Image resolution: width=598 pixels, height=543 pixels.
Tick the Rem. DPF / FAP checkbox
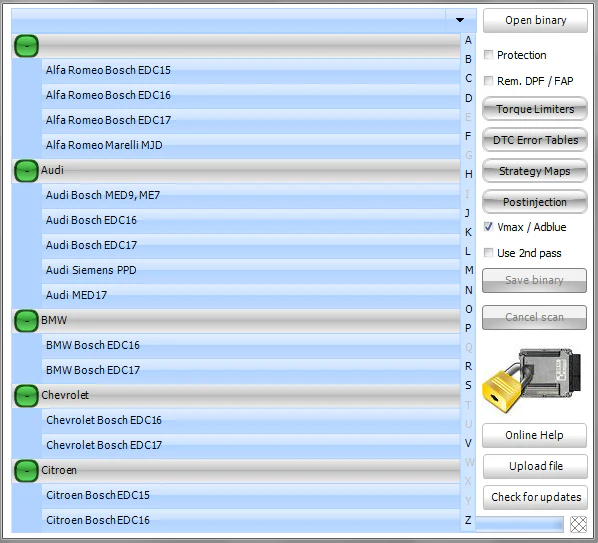tap(488, 81)
